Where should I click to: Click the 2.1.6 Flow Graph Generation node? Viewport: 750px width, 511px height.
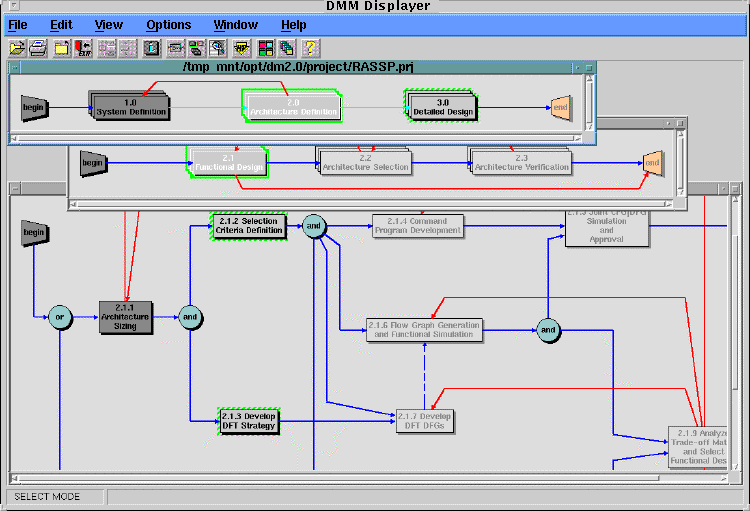(x=423, y=330)
